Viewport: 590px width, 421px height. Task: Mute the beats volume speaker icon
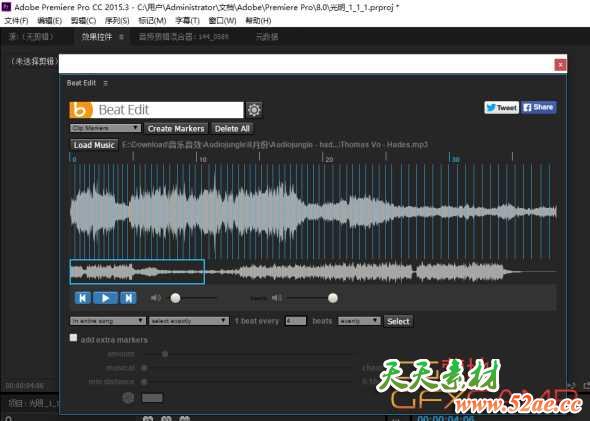pyautogui.click(x=277, y=298)
